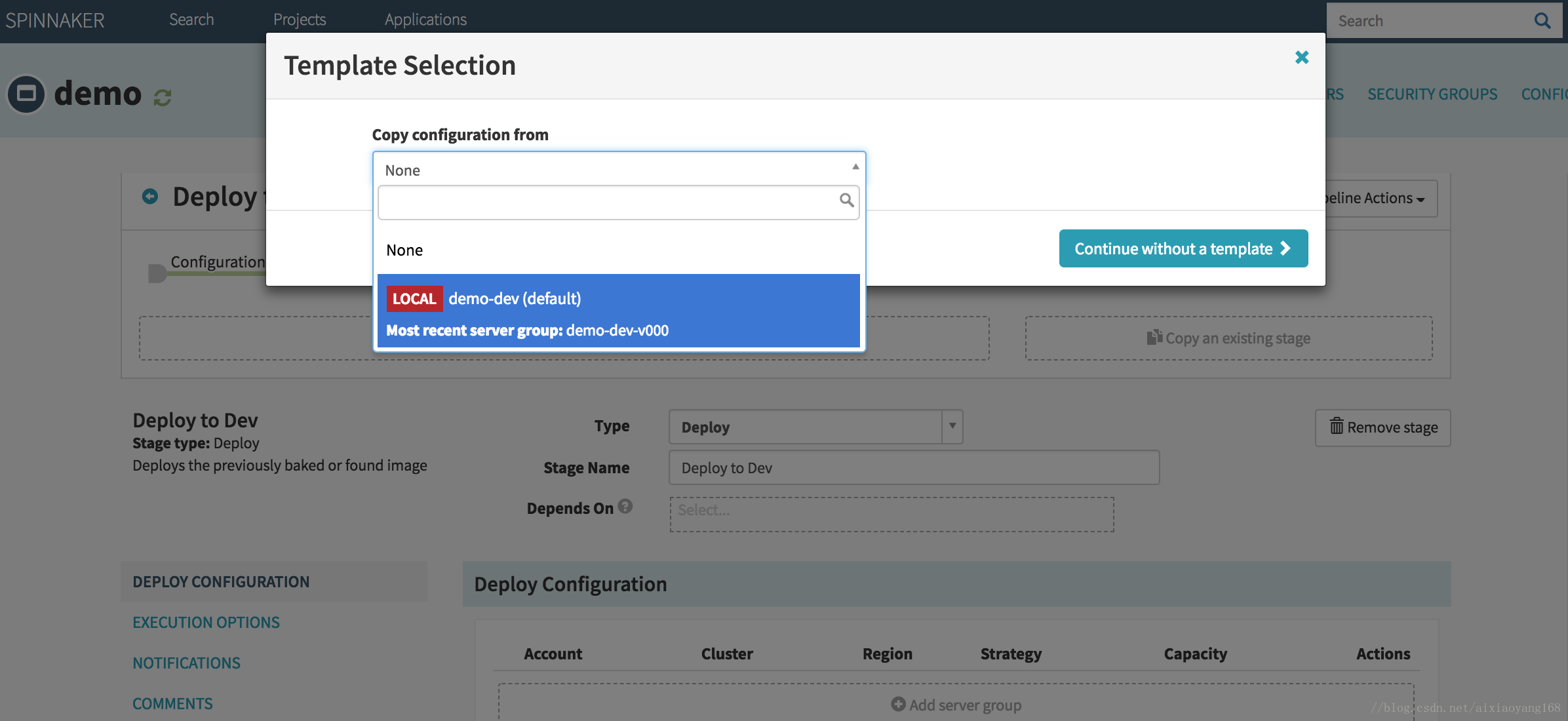The width and height of the screenshot is (1568, 721).
Task: Click Copy an existing stage
Action: (1228, 338)
